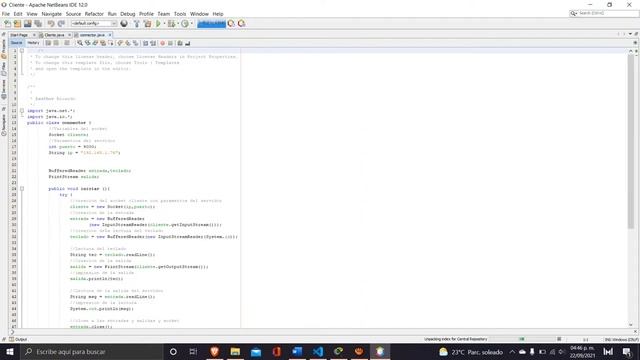Open the weather widget showing 23°C
The height and width of the screenshot is (360, 640).
tap(471, 351)
